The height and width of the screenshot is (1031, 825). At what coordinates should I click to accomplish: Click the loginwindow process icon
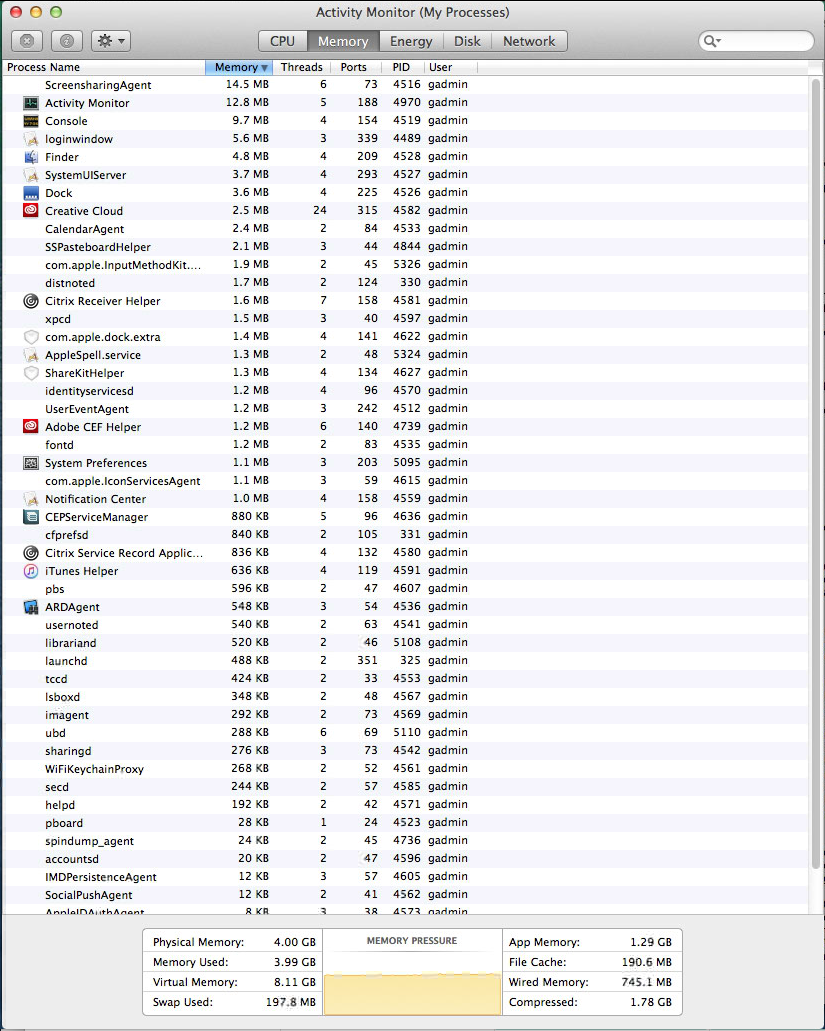click(x=31, y=139)
